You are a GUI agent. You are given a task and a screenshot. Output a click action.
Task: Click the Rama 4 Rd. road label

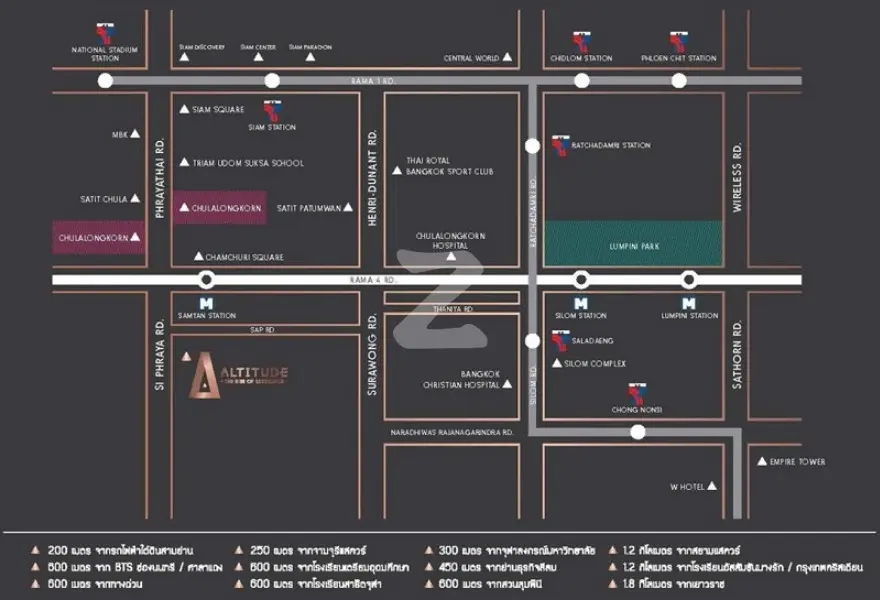click(373, 280)
